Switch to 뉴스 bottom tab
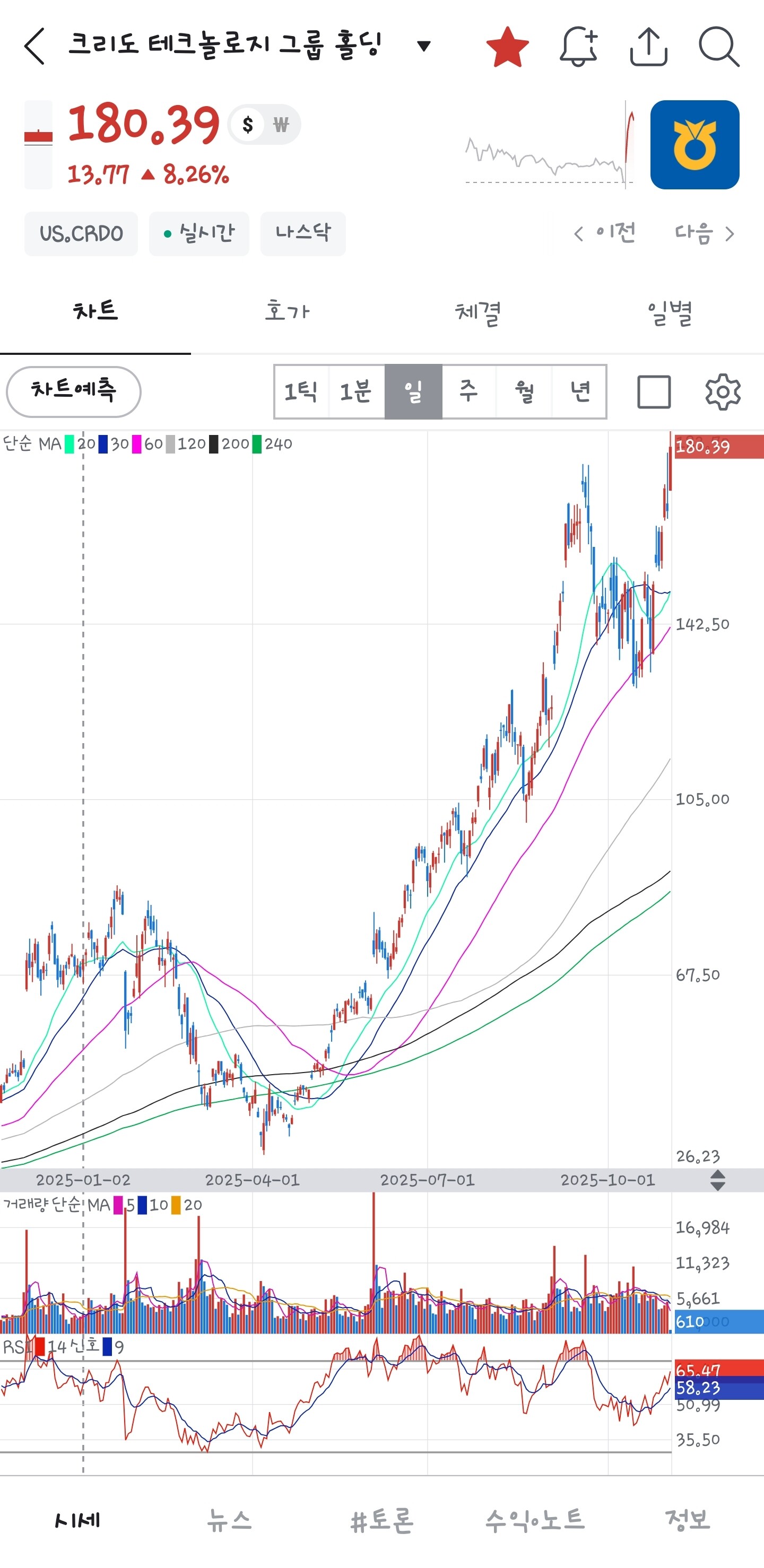Image resolution: width=764 pixels, height=1568 pixels. [x=230, y=1520]
